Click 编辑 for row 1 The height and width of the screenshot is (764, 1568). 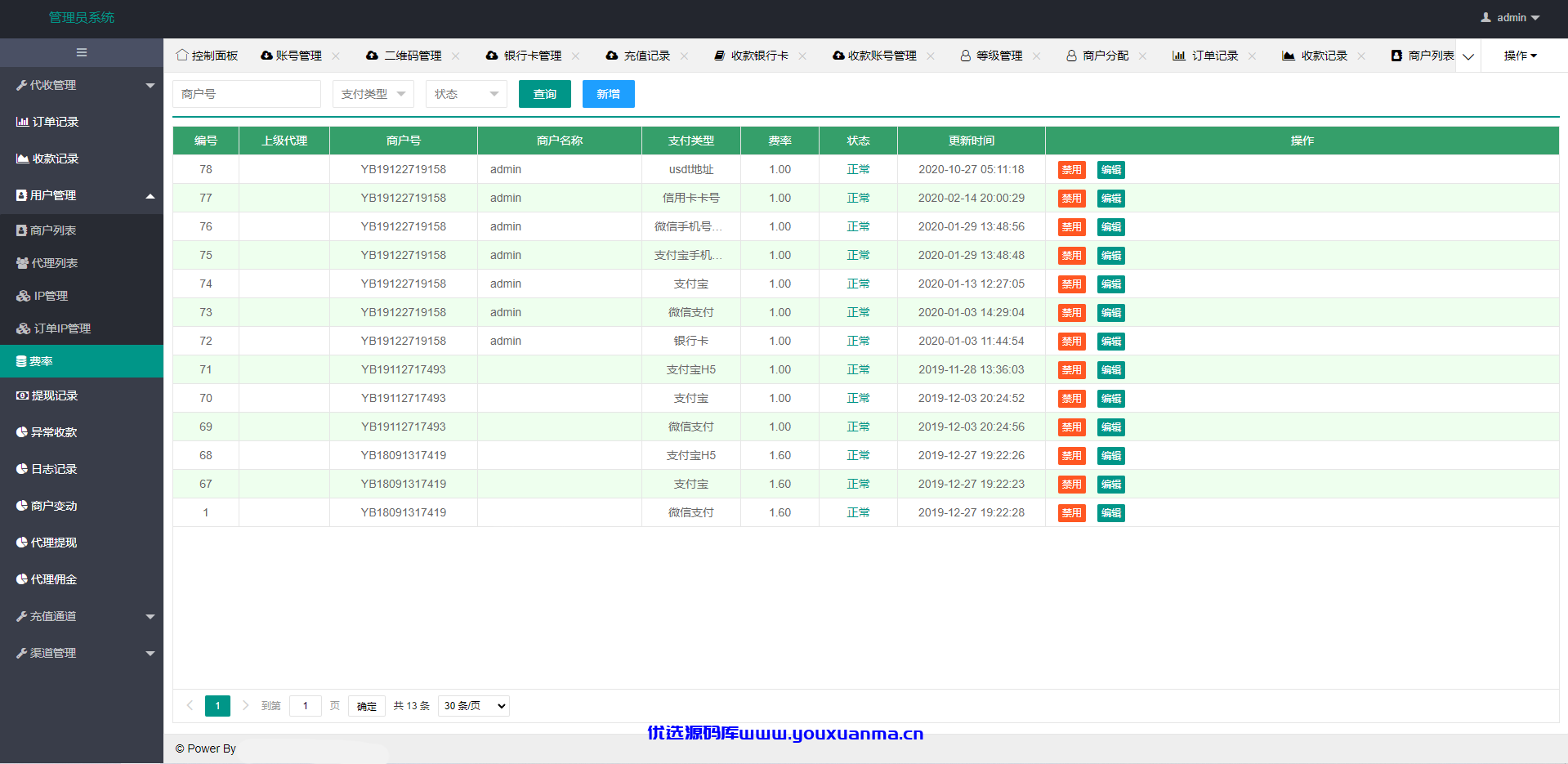click(x=1111, y=513)
